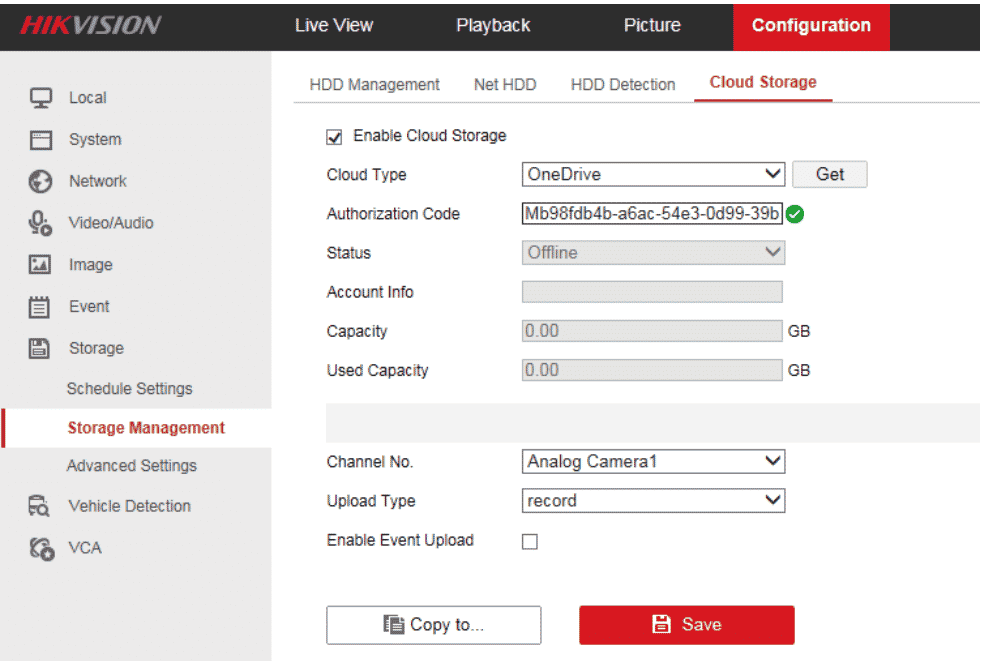Image resolution: width=982 pixels, height=661 pixels.
Task: Open the Event calendar icon
Action: (41, 307)
